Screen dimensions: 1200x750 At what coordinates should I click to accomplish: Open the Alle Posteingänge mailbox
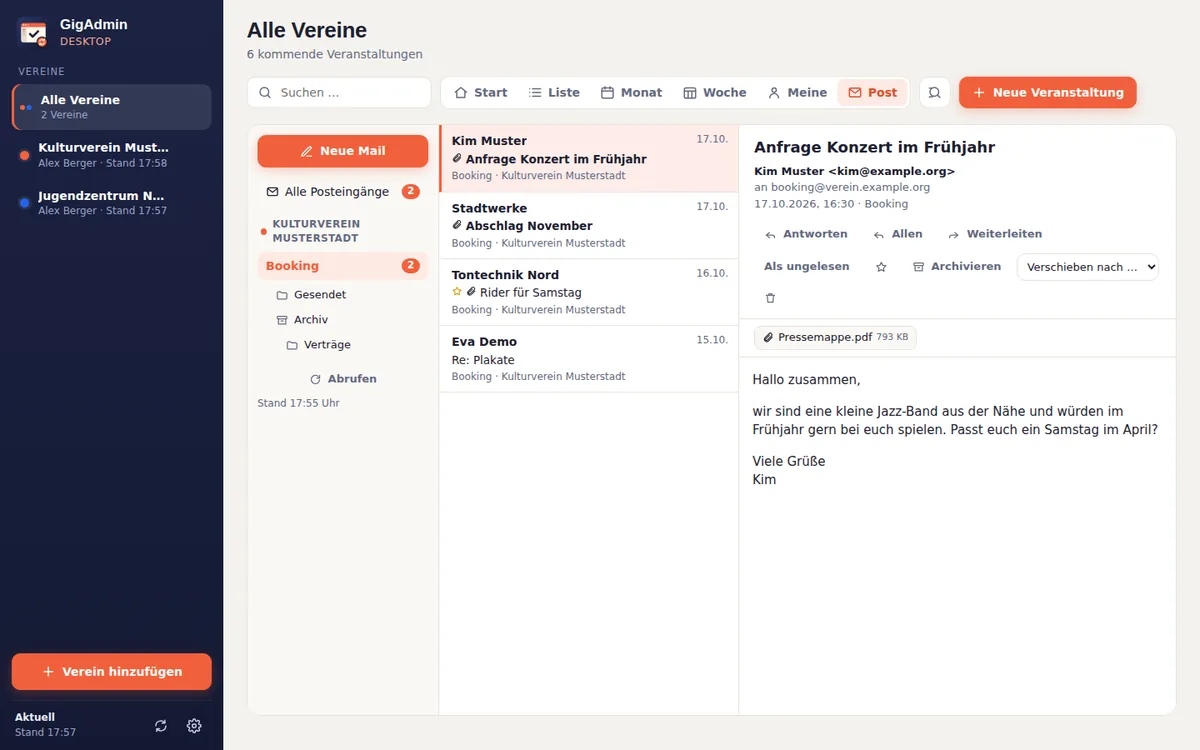[343, 191]
